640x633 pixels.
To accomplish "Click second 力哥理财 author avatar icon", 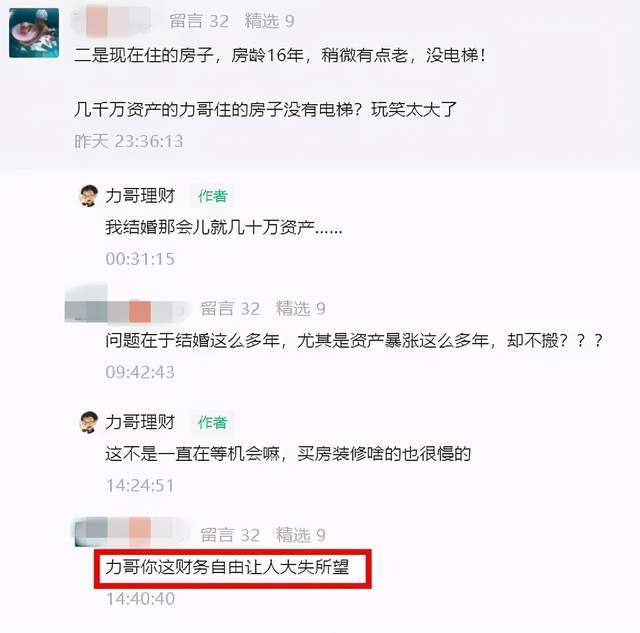I will pos(89,422).
